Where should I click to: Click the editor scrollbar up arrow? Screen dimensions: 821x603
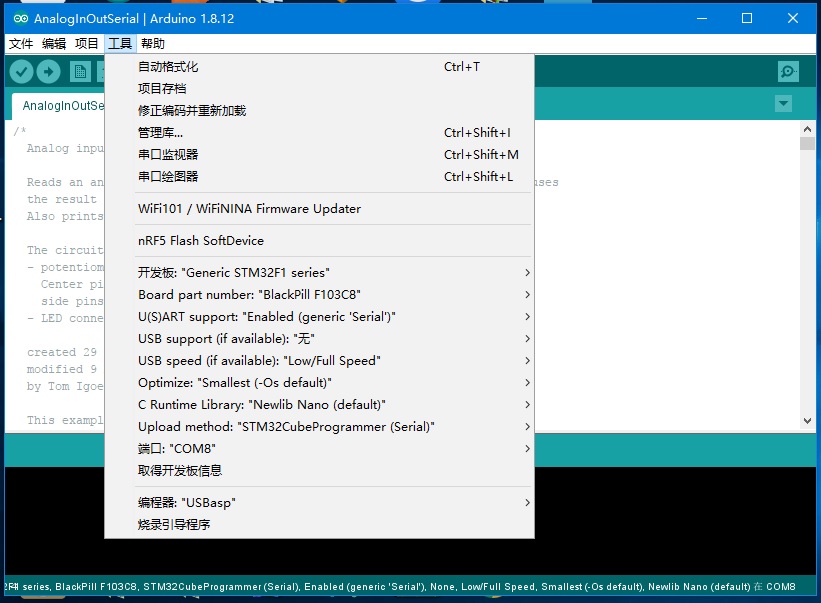(x=807, y=129)
